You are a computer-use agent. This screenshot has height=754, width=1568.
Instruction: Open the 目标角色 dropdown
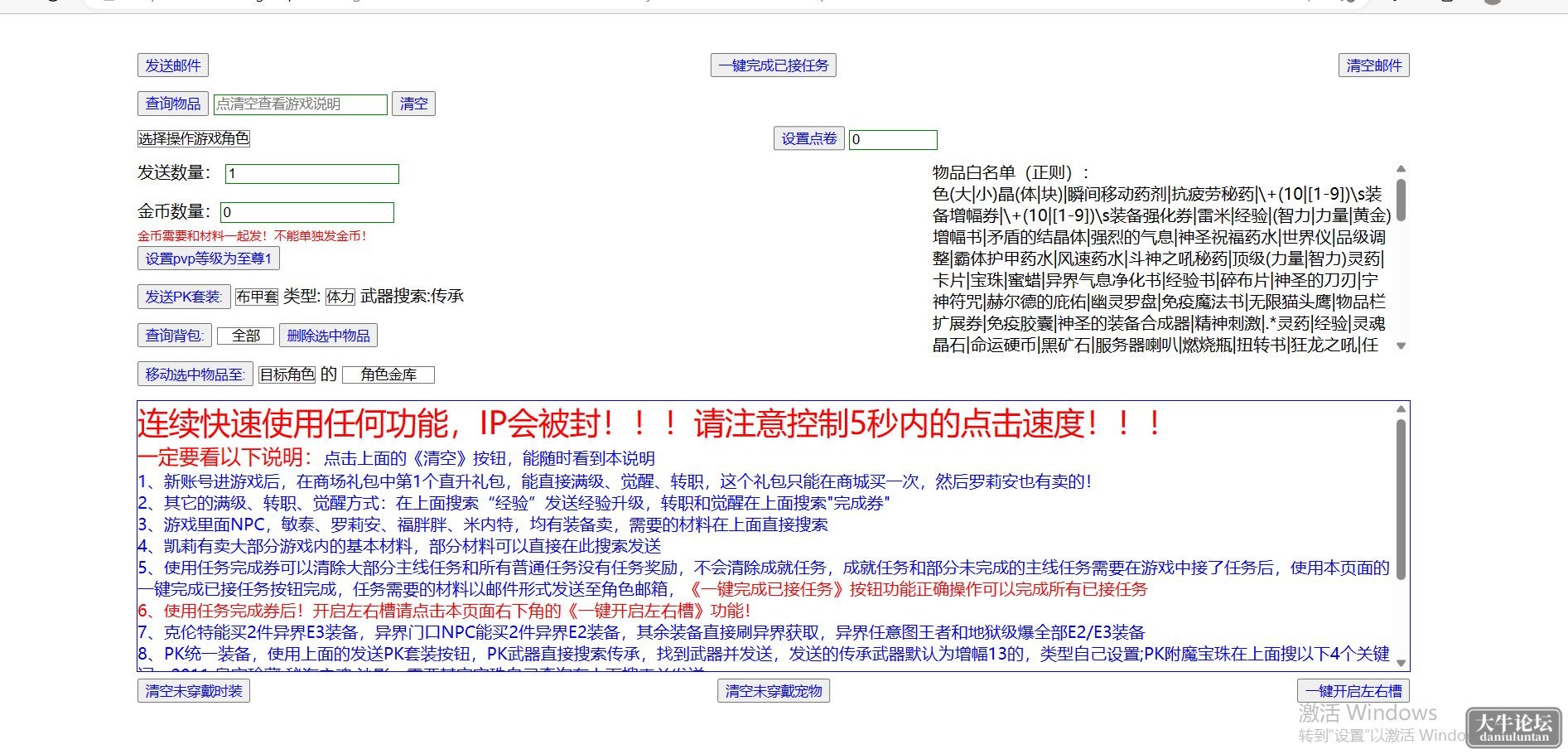pyautogui.click(x=287, y=375)
